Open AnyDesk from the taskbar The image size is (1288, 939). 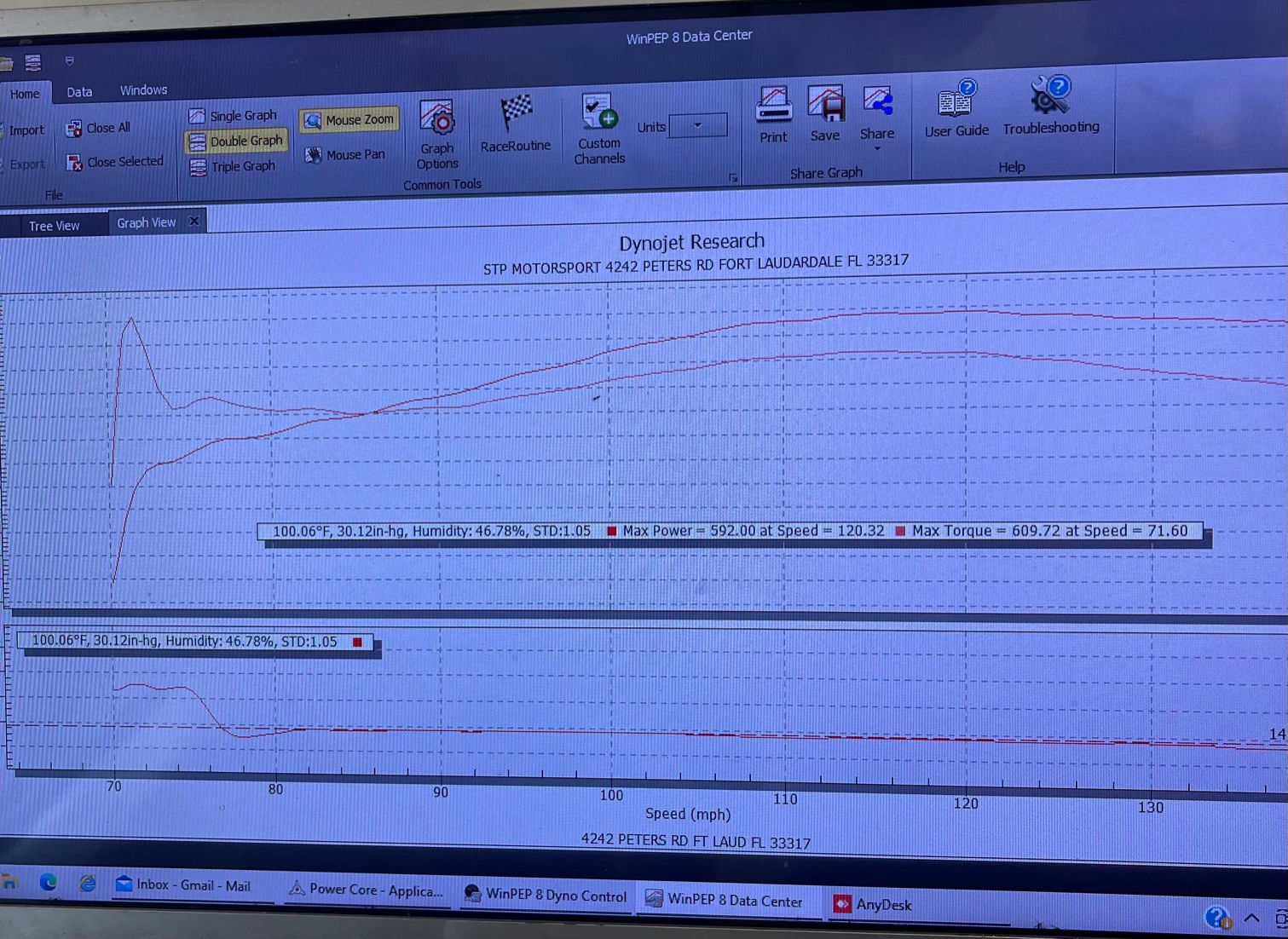tap(872, 904)
